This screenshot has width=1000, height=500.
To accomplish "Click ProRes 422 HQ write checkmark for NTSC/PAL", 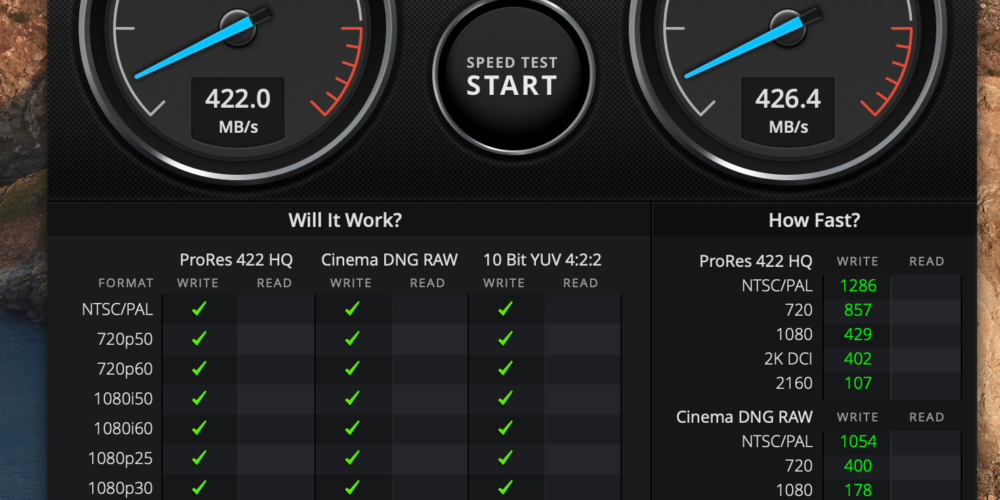I will coord(200,309).
